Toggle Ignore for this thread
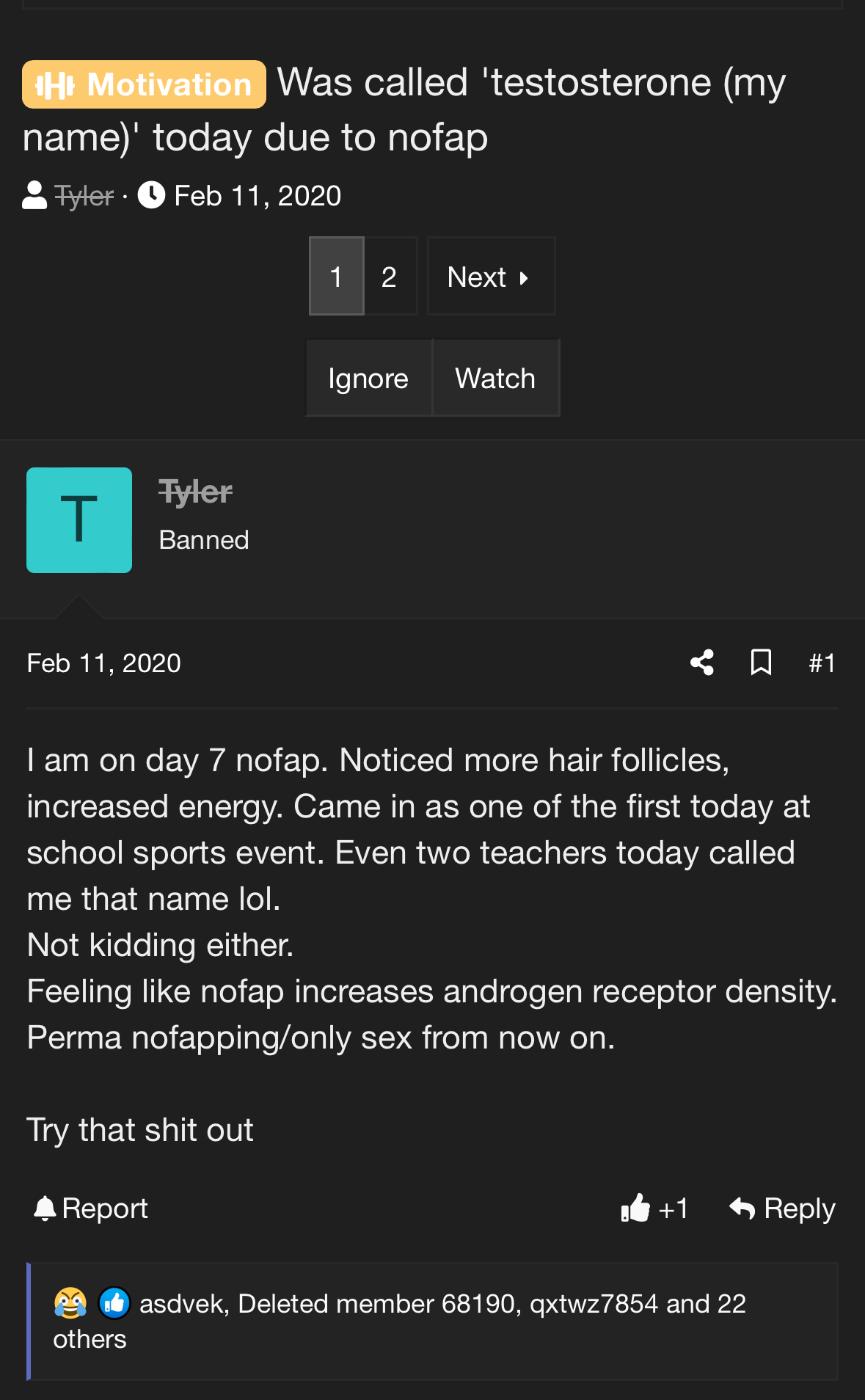This screenshot has height=1400, width=865. pyautogui.click(x=368, y=379)
